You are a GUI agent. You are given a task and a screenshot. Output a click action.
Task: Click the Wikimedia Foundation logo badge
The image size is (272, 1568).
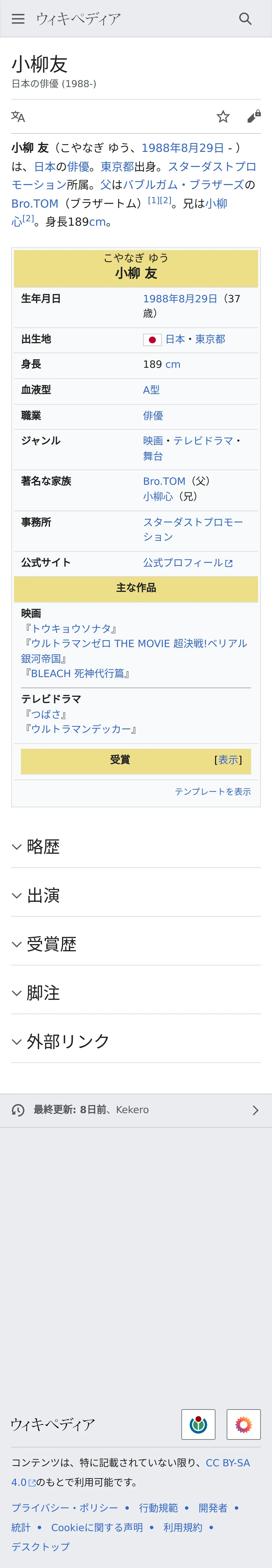(x=198, y=1424)
